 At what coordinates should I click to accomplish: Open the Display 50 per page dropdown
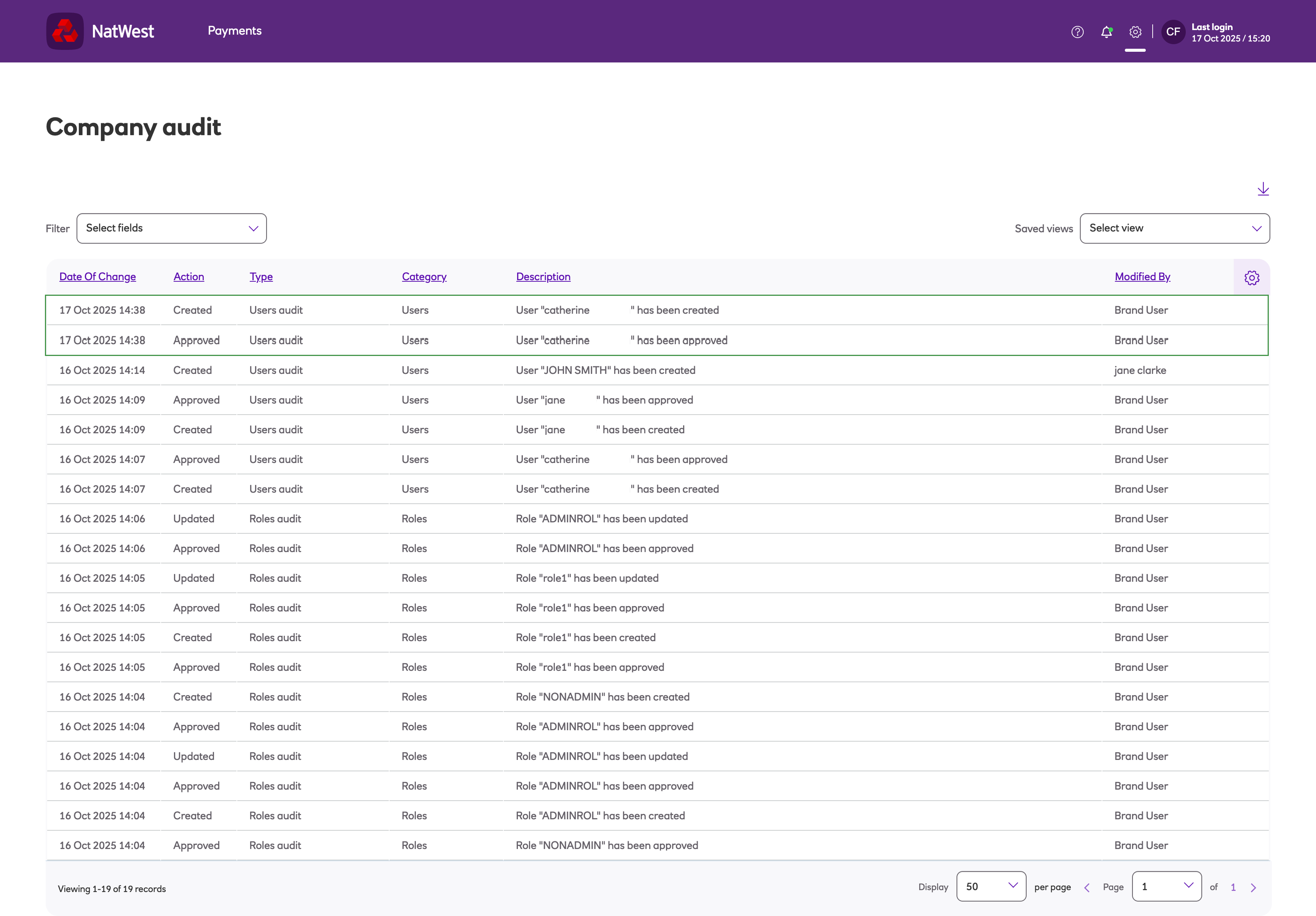[990, 886]
